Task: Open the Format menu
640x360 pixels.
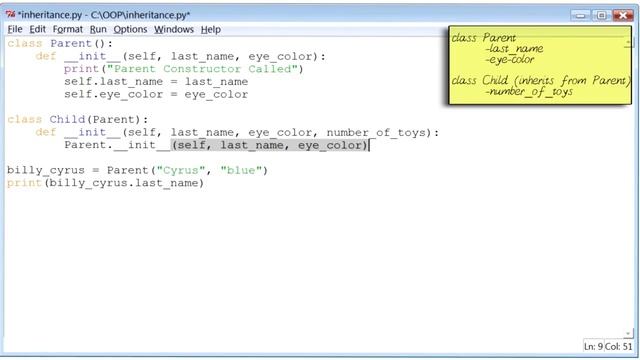Action: pyautogui.click(x=68, y=29)
